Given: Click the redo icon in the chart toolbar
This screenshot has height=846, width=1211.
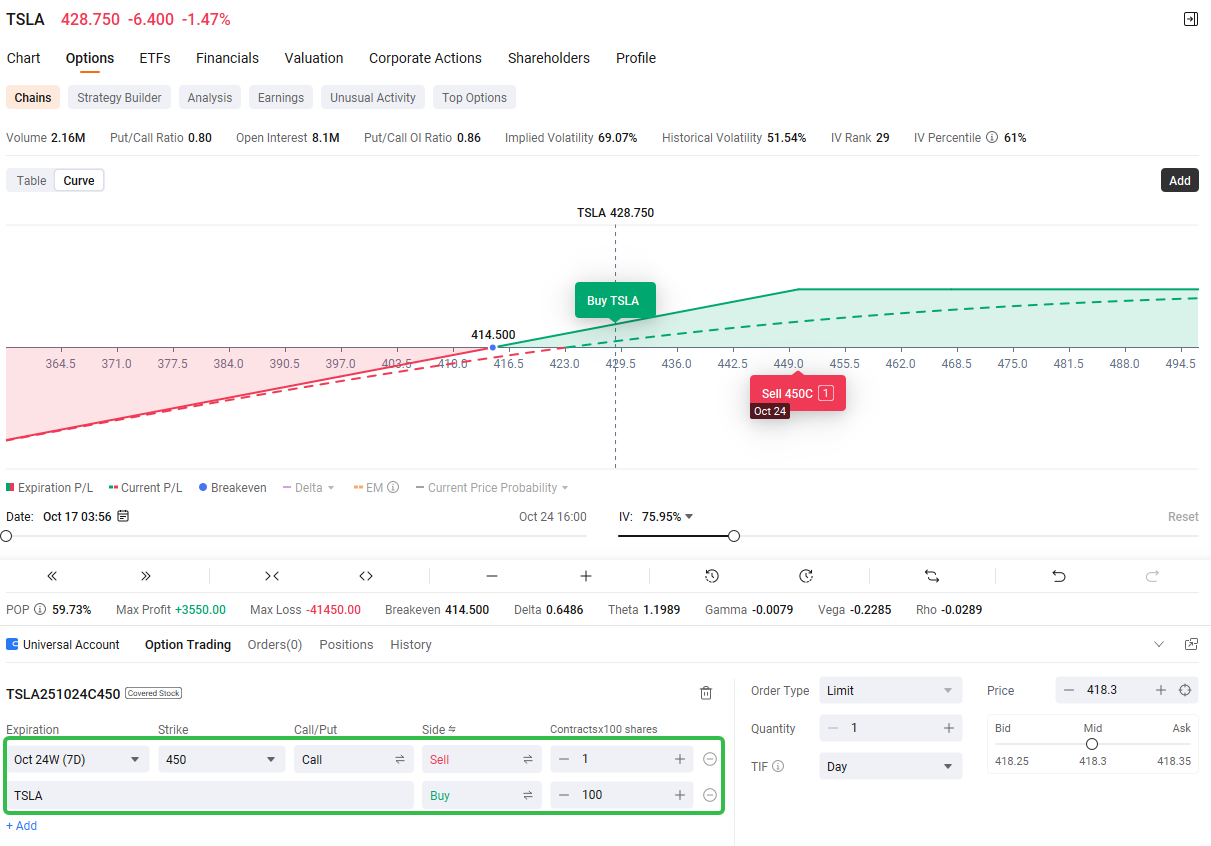Looking at the screenshot, I should 1151,576.
